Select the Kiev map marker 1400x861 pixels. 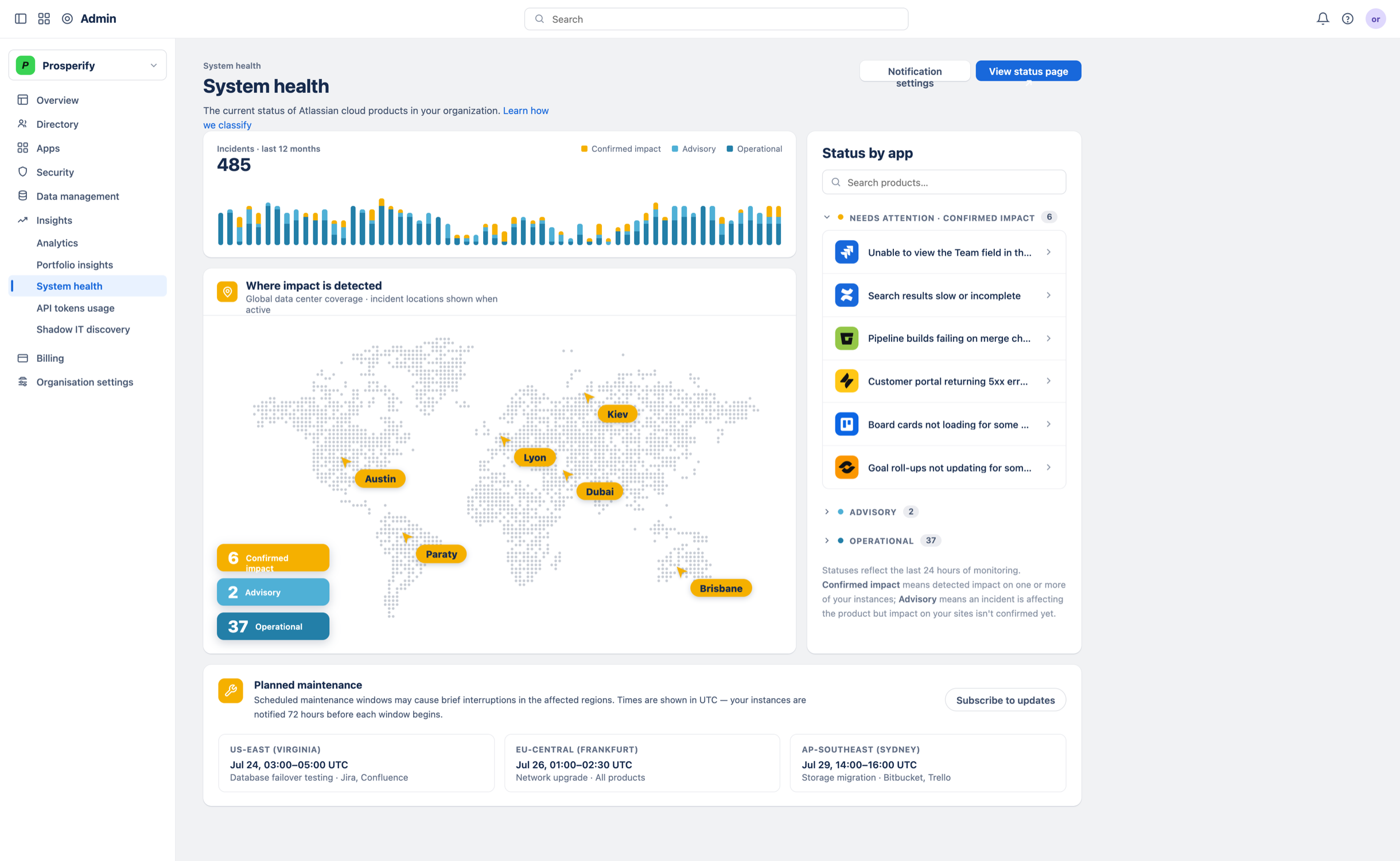(617, 414)
